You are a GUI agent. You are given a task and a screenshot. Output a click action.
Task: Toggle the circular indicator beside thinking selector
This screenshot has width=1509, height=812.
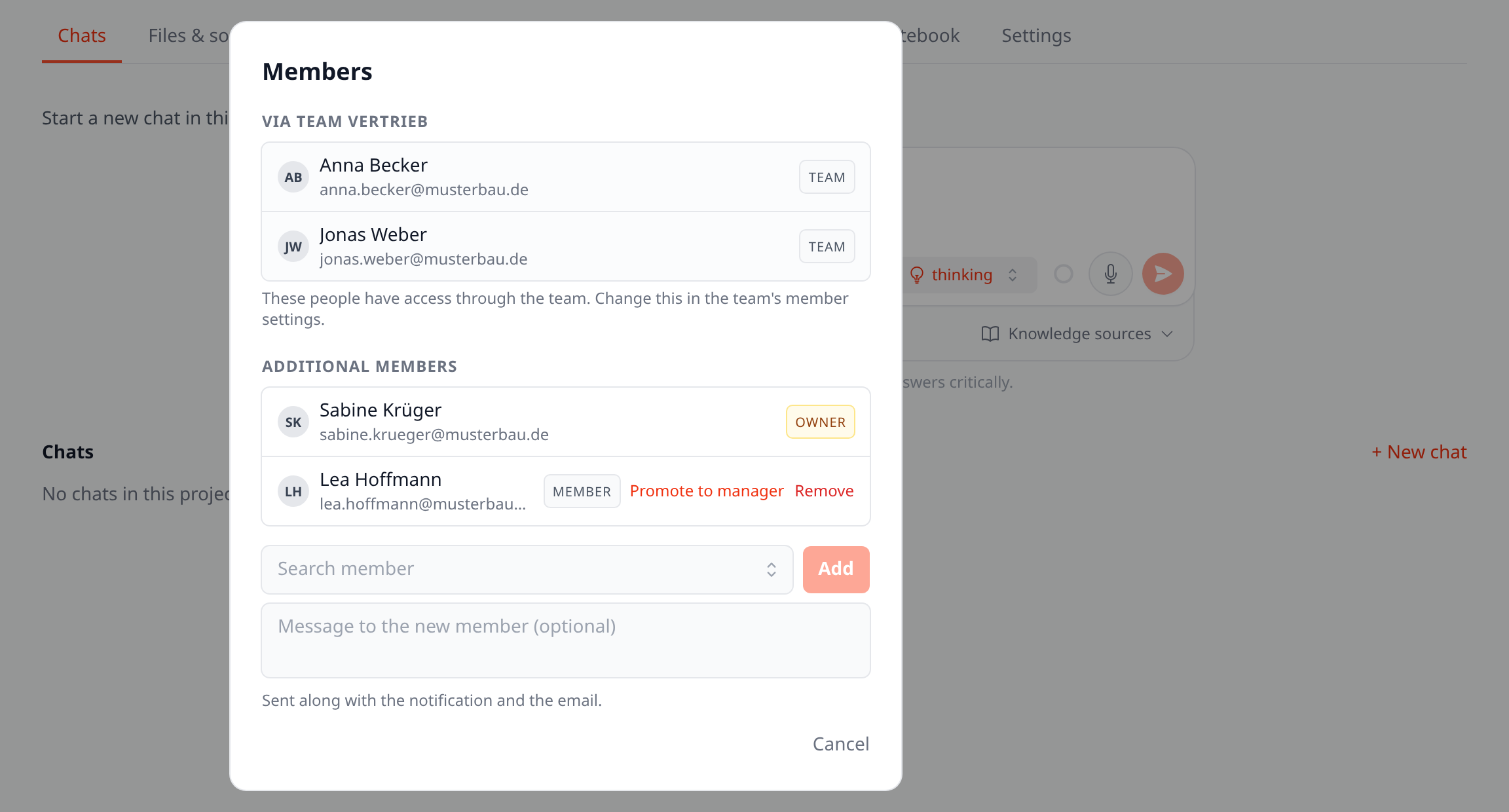1063,274
